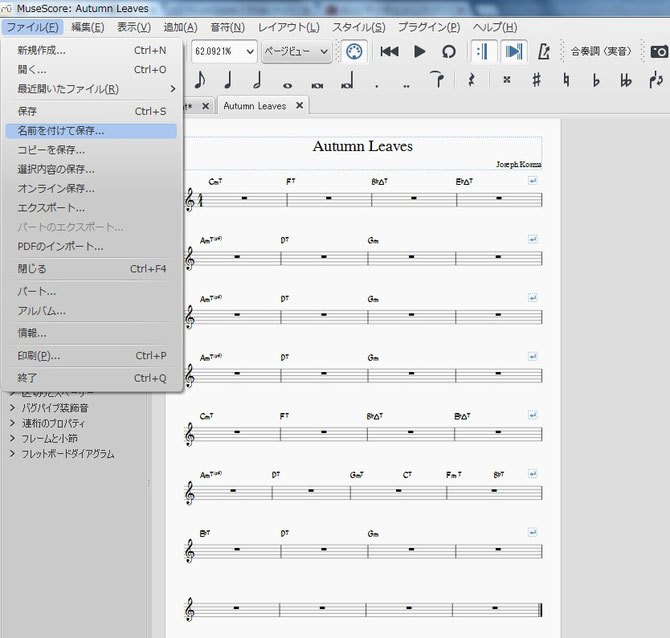Select eighth note duration
670x638 pixels.
[200, 80]
